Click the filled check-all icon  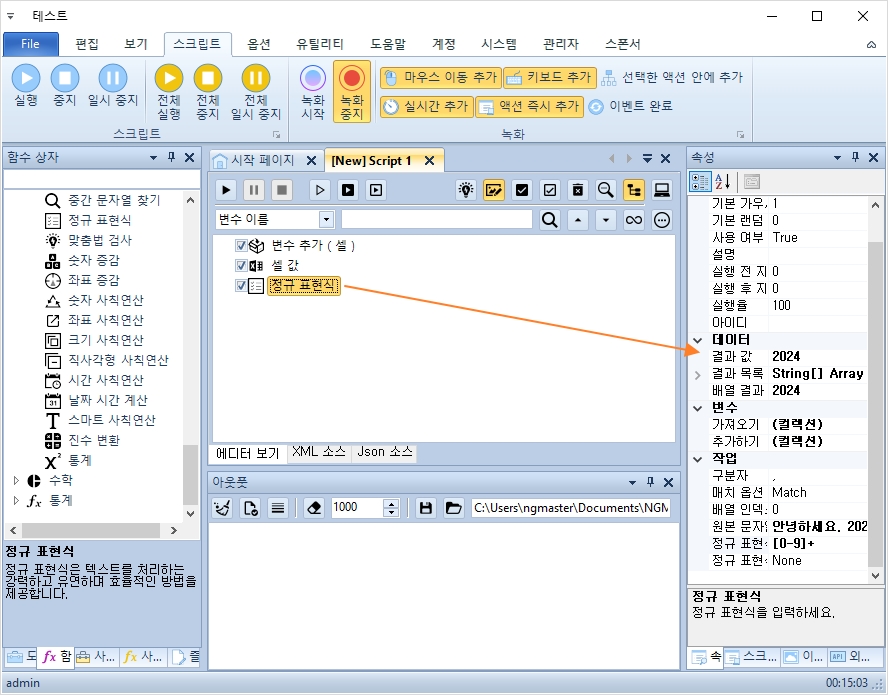coord(522,190)
